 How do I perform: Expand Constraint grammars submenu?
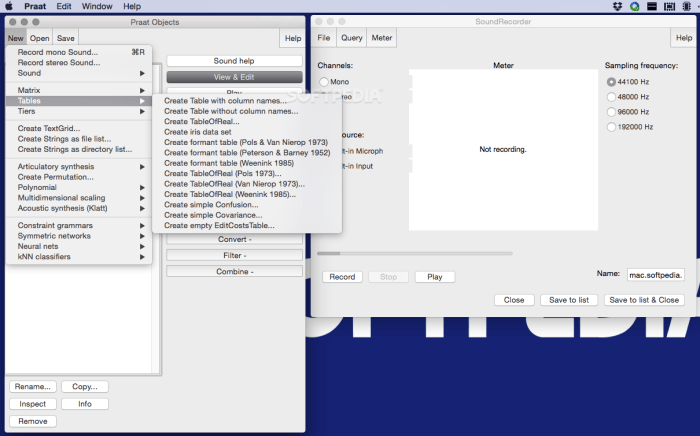79,225
